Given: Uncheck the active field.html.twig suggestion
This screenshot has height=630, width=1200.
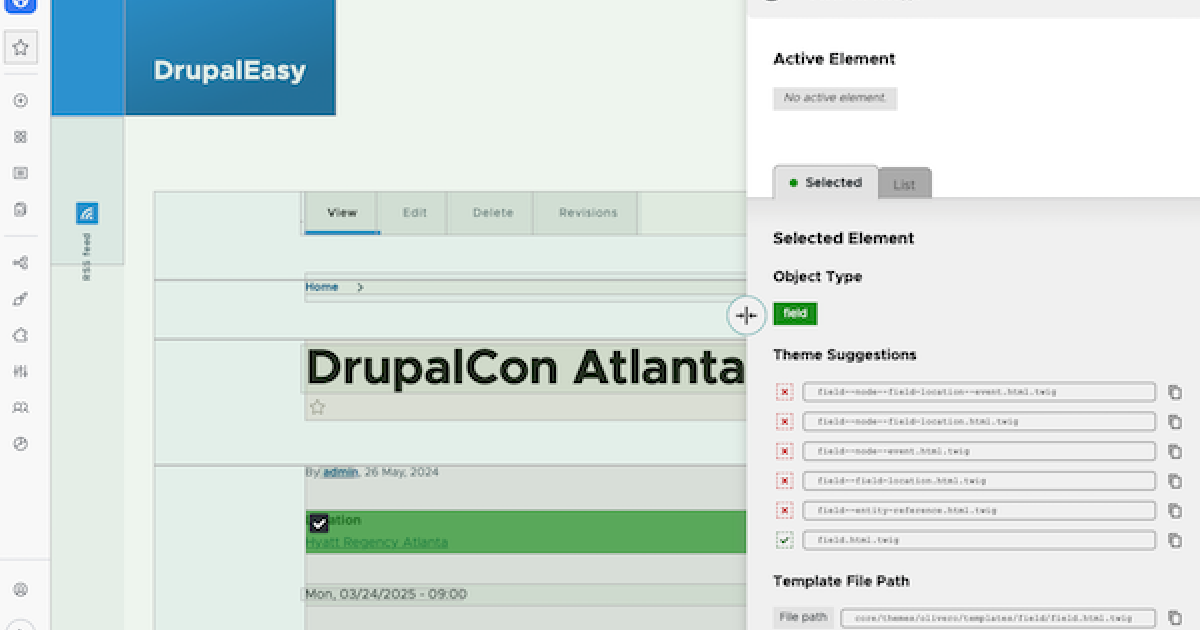Looking at the screenshot, I should (785, 539).
